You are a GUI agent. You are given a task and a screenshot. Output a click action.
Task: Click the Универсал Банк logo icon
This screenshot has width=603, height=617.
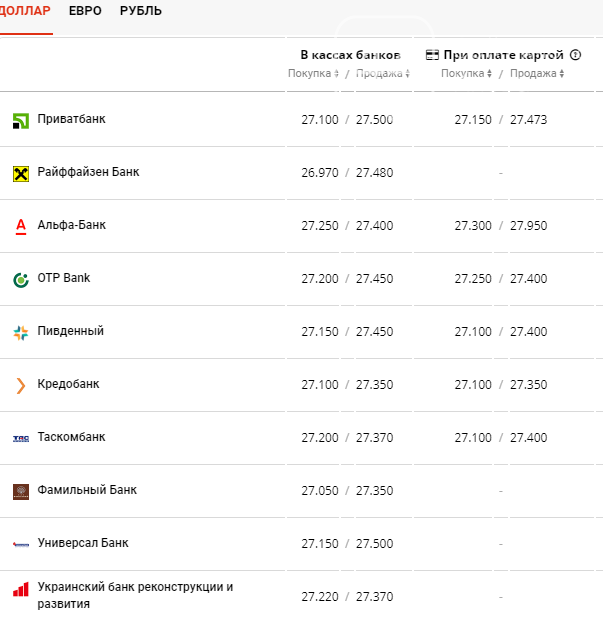click(x=20, y=544)
